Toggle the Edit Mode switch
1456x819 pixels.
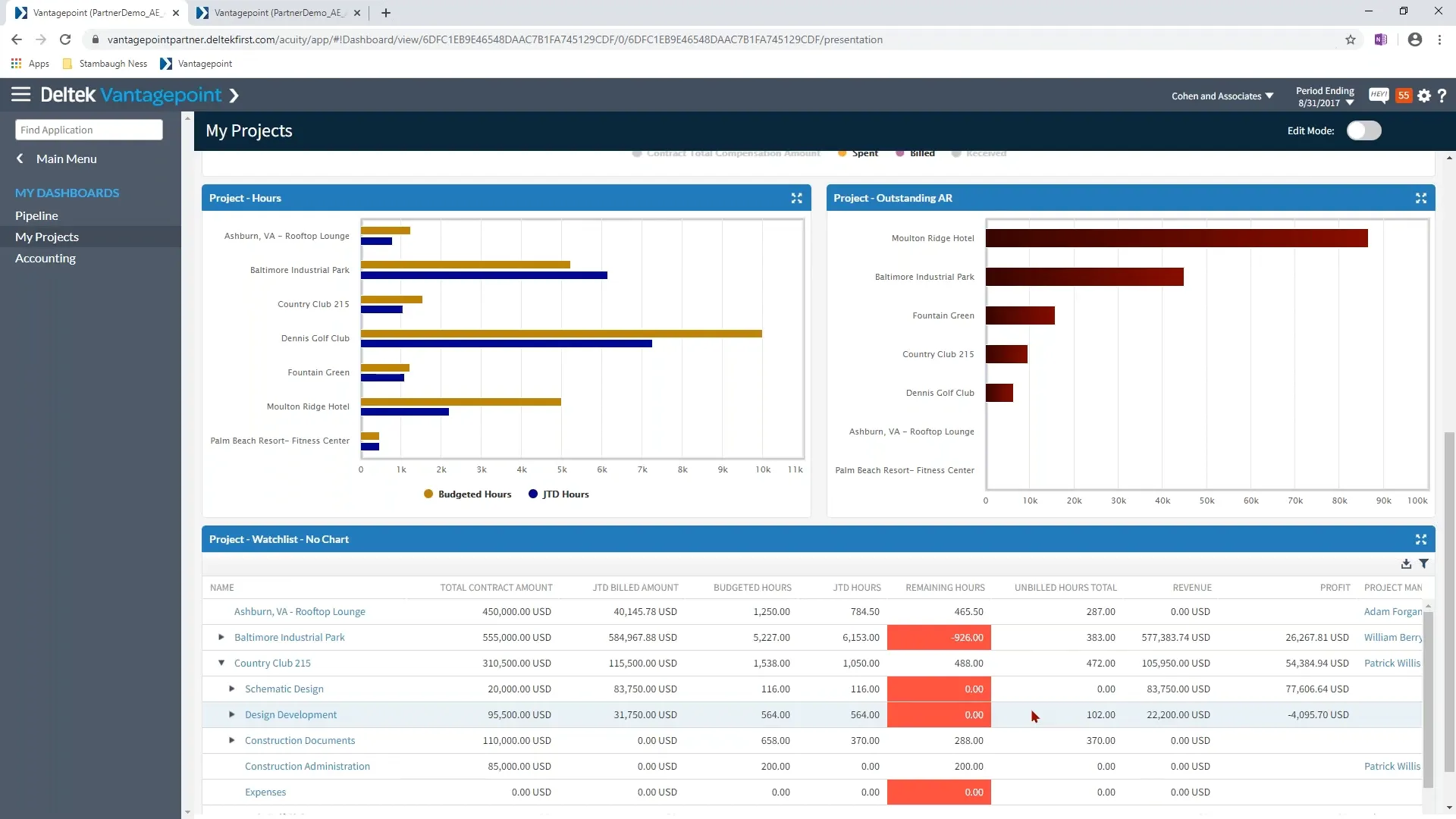pyautogui.click(x=1363, y=130)
